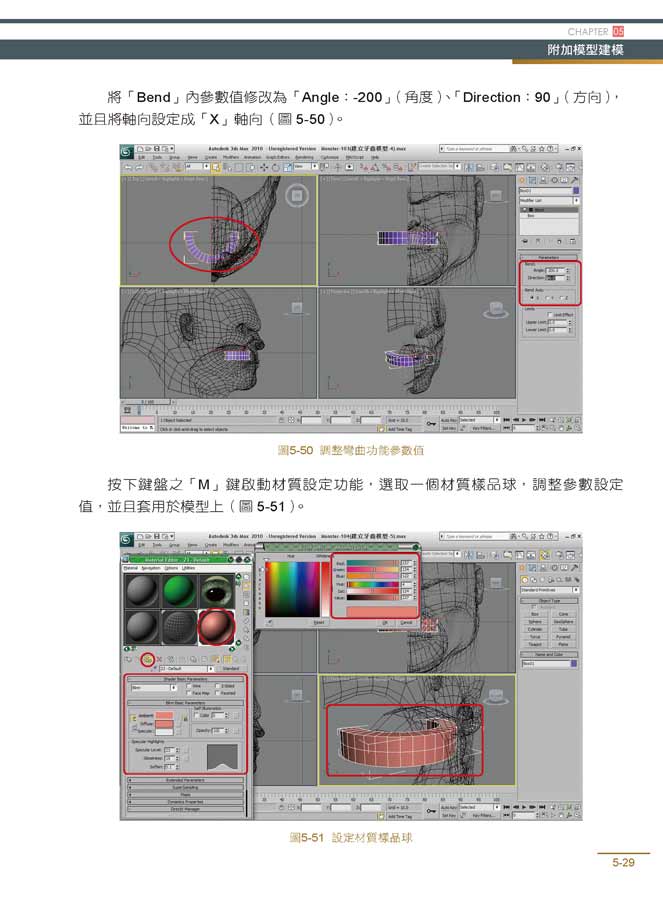This screenshot has width=663, height=898.
Task: Click the Hue slider in the Color Selector
Action: [x=373, y=584]
